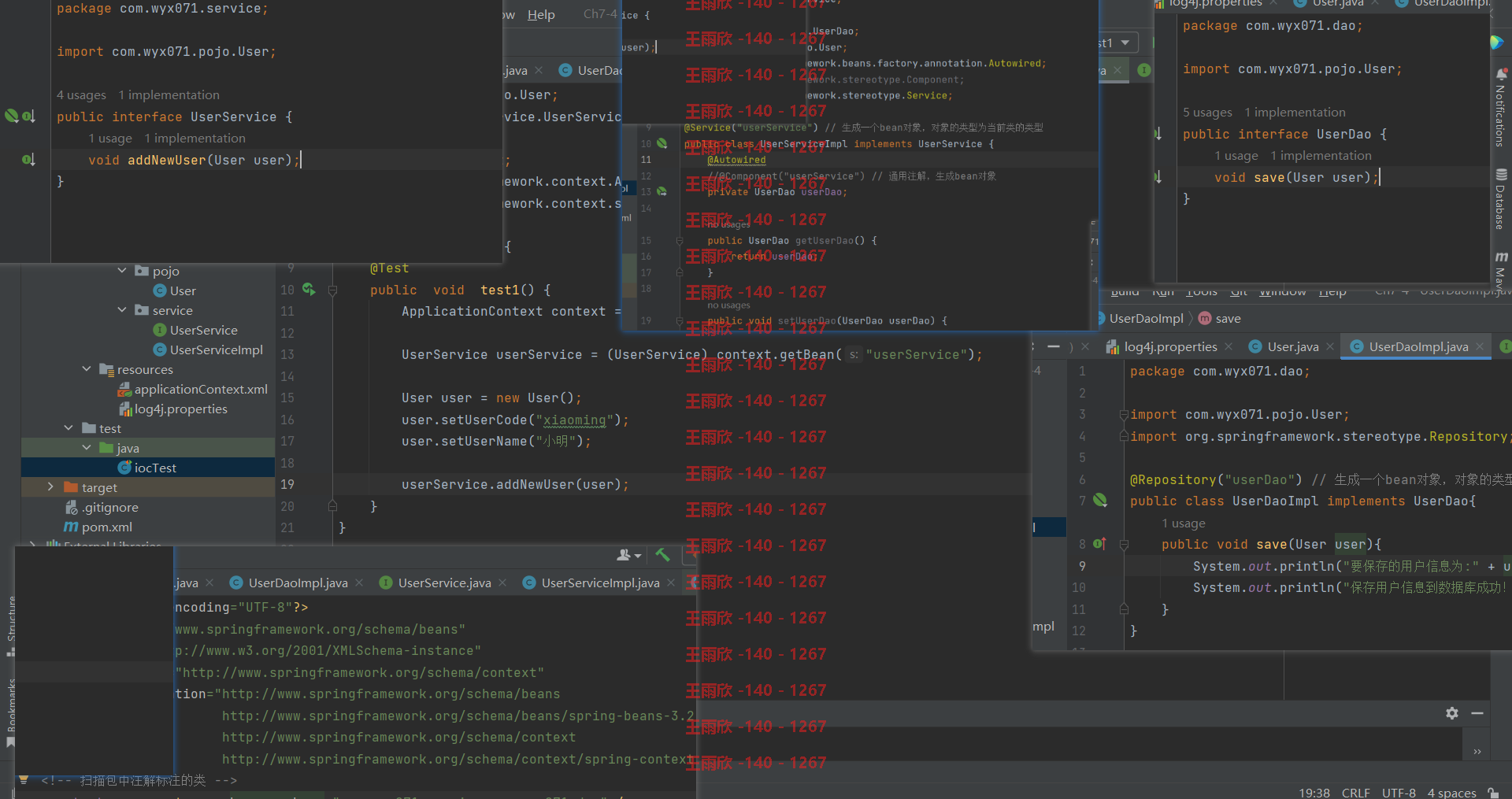
Task: Click overriding-method gutter icon at save line 8
Action: pos(1099,544)
